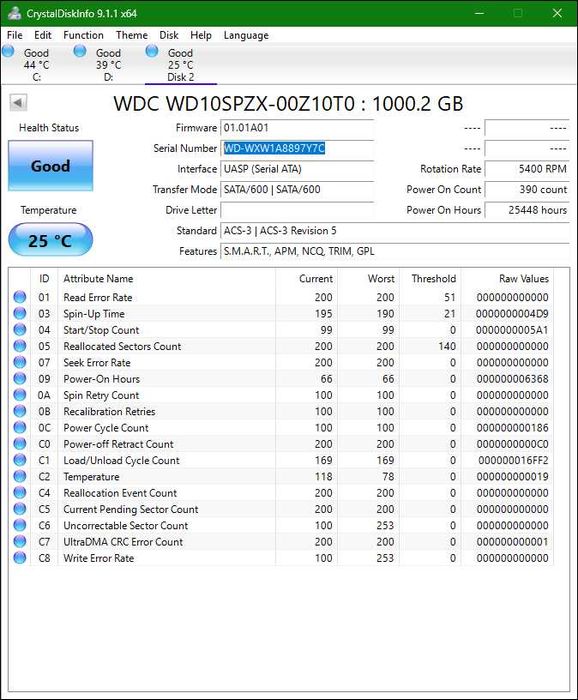
Task: Click raw value 0000000004D9 for Spin-Up Time
Action: pos(512,314)
